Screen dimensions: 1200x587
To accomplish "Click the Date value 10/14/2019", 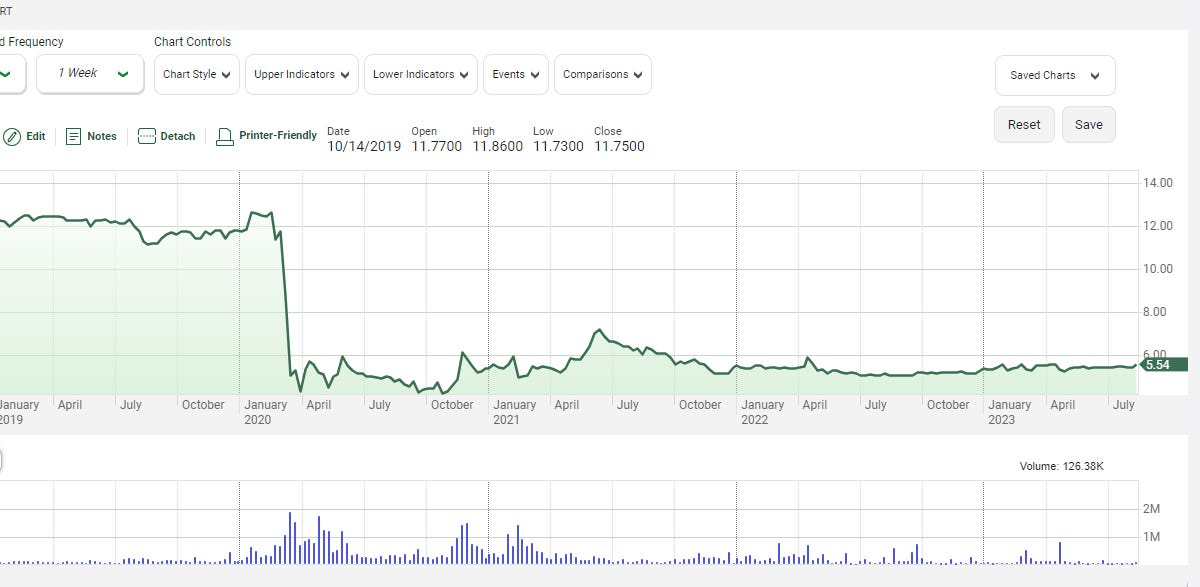I will click(363, 145).
